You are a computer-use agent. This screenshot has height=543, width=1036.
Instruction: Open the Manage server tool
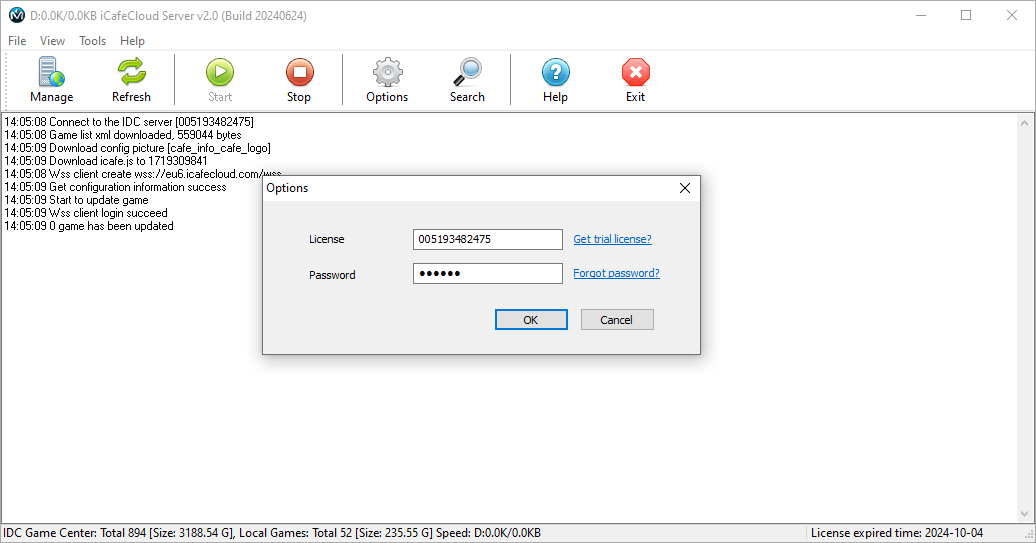[52, 80]
